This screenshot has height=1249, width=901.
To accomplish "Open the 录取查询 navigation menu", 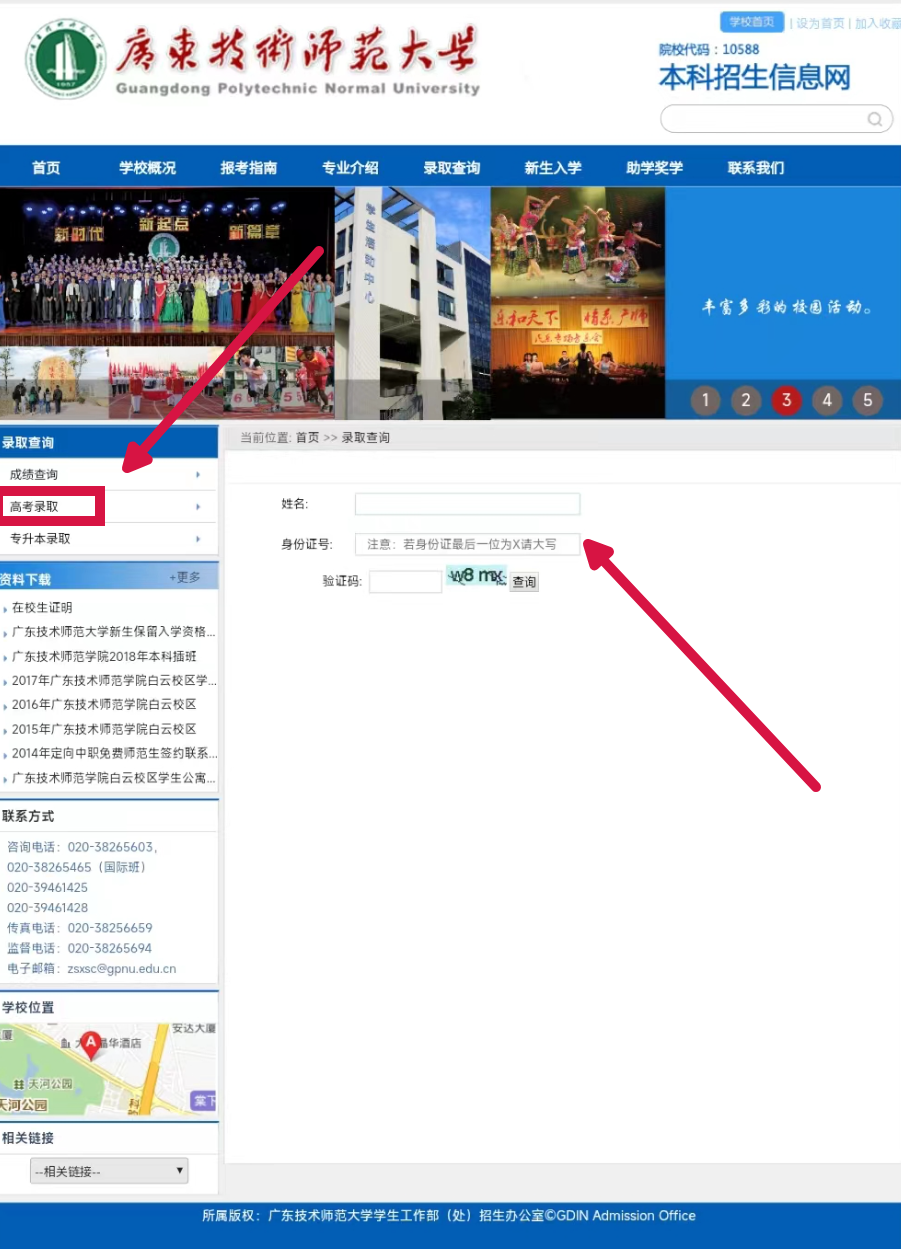I will click(451, 168).
